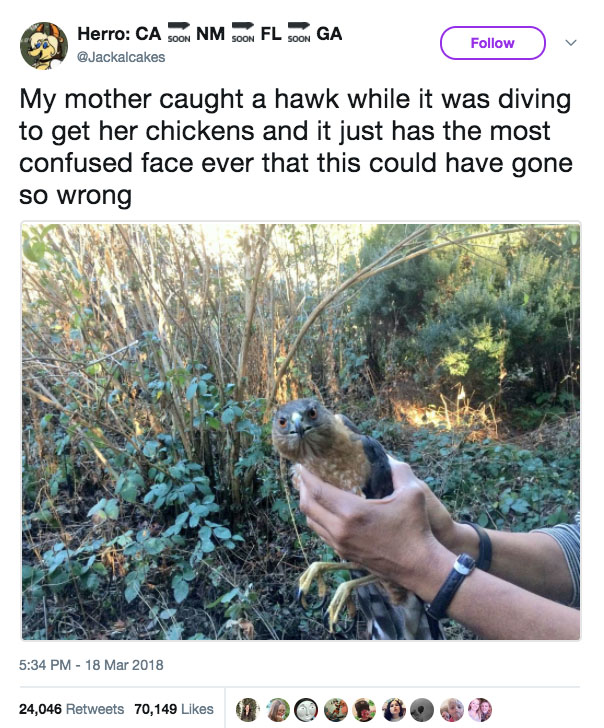Click the Follow button
Viewport: 604px width, 728px height.
492,43
